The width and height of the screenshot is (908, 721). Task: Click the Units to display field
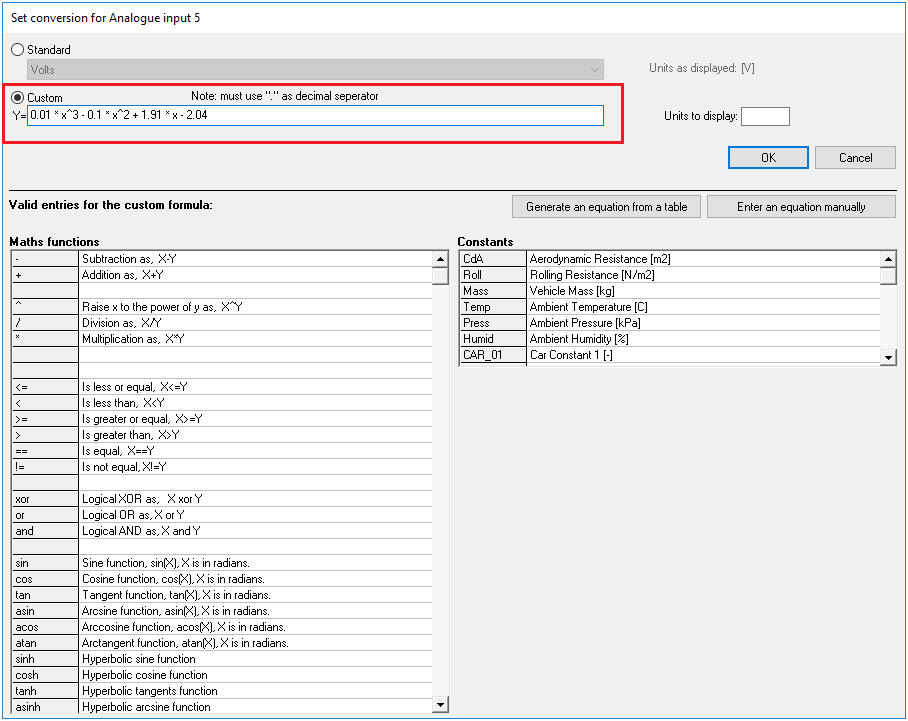click(764, 117)
